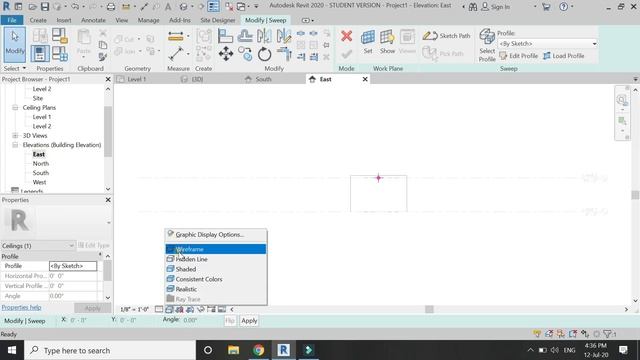640x360 pixels.
Task: Click the Move tool icon
Action: (226, 53)
